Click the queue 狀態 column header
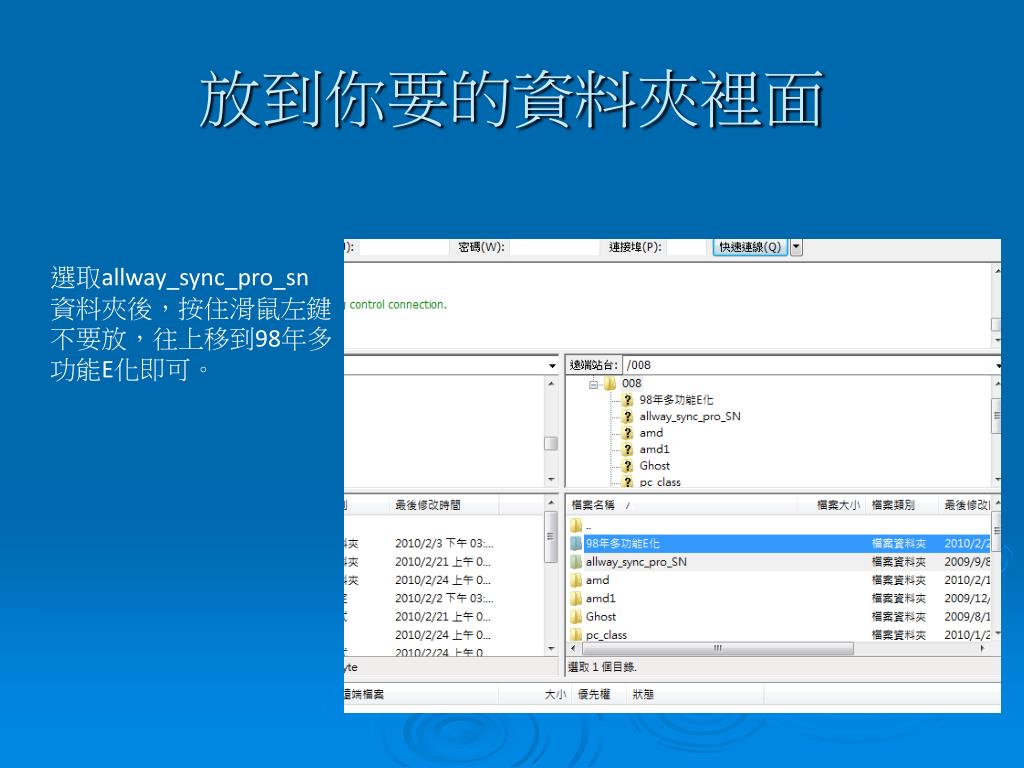 [x=695, y=694]
